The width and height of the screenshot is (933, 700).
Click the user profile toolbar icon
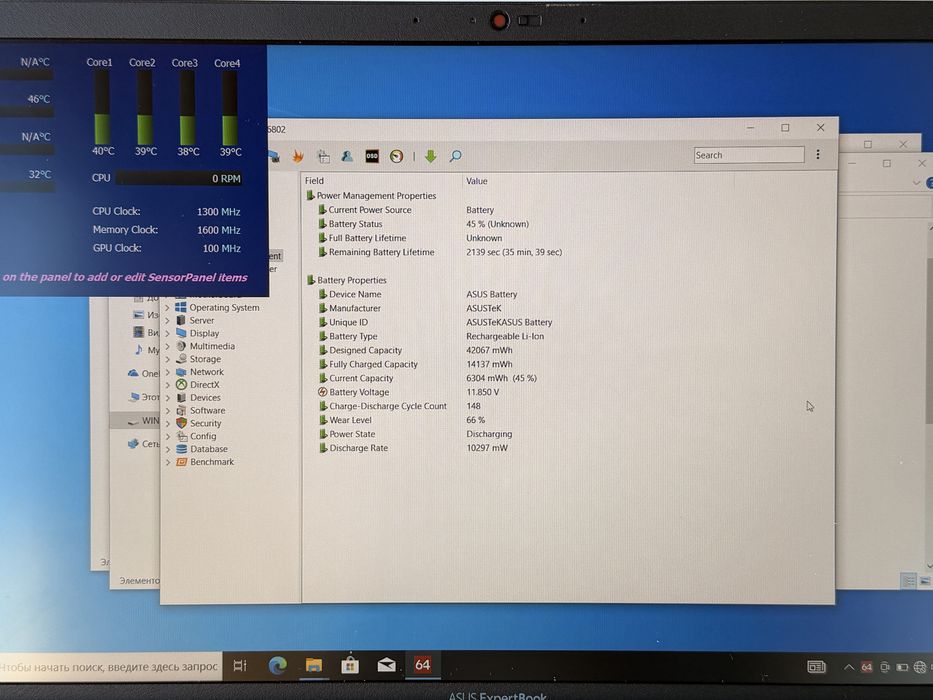(x=347, y=156)
